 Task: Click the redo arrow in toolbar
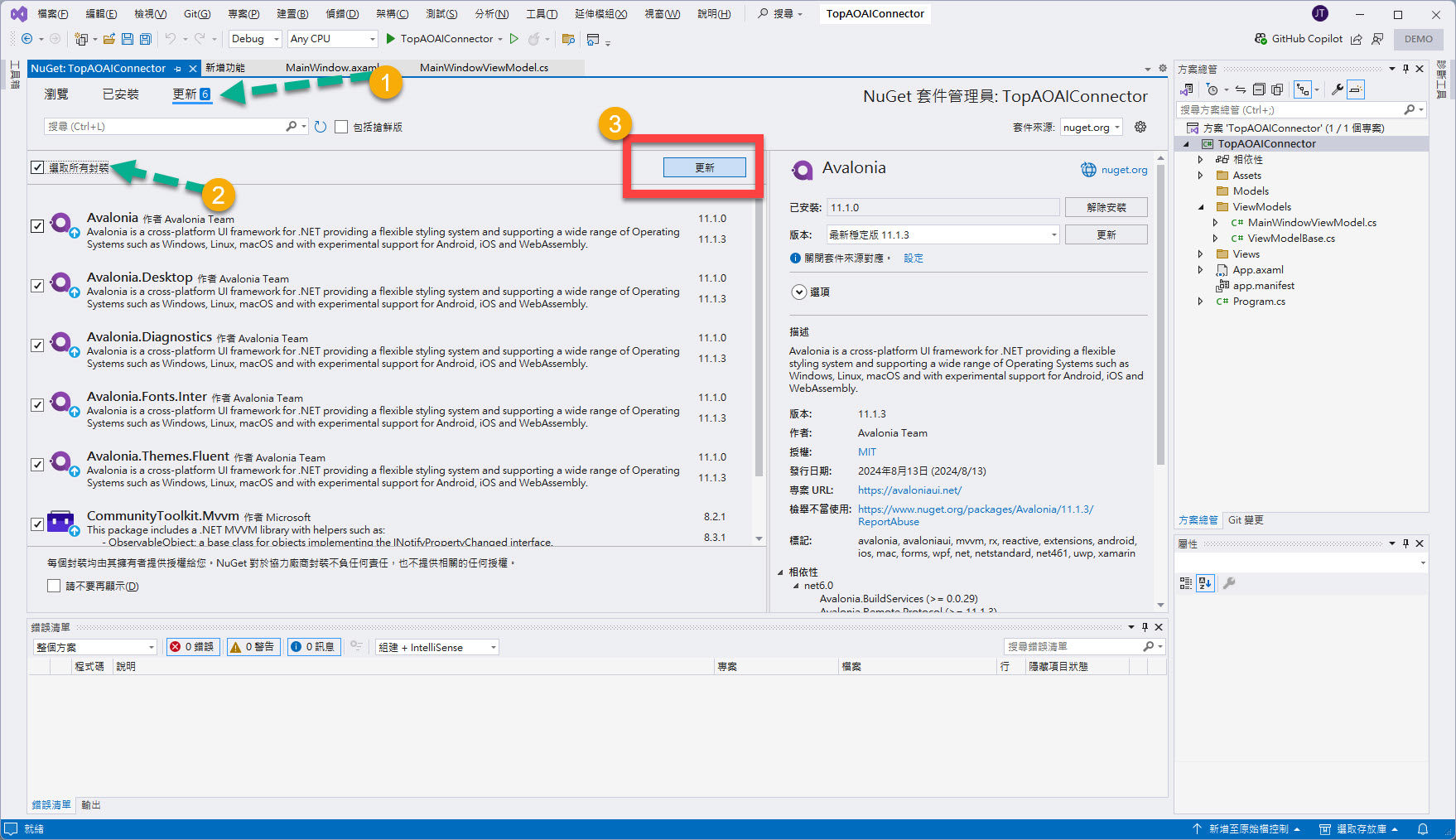tap(200, 39)
